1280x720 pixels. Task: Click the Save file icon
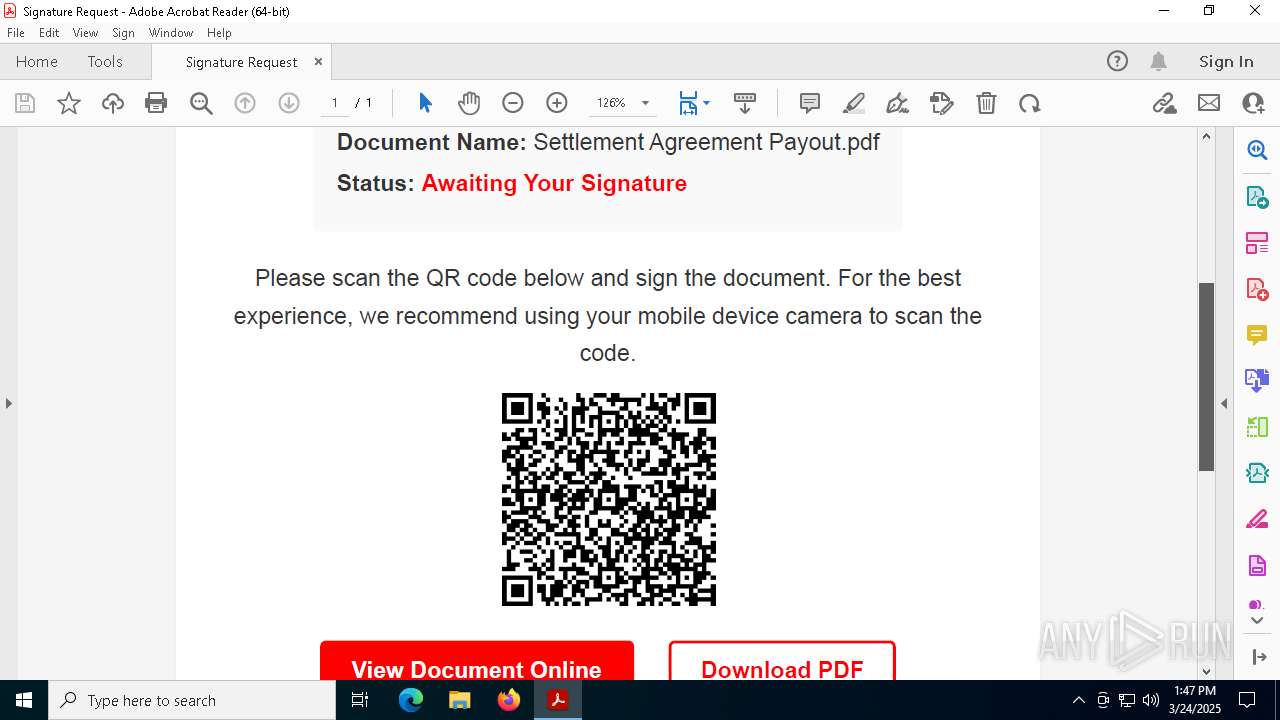pos(25,103)
